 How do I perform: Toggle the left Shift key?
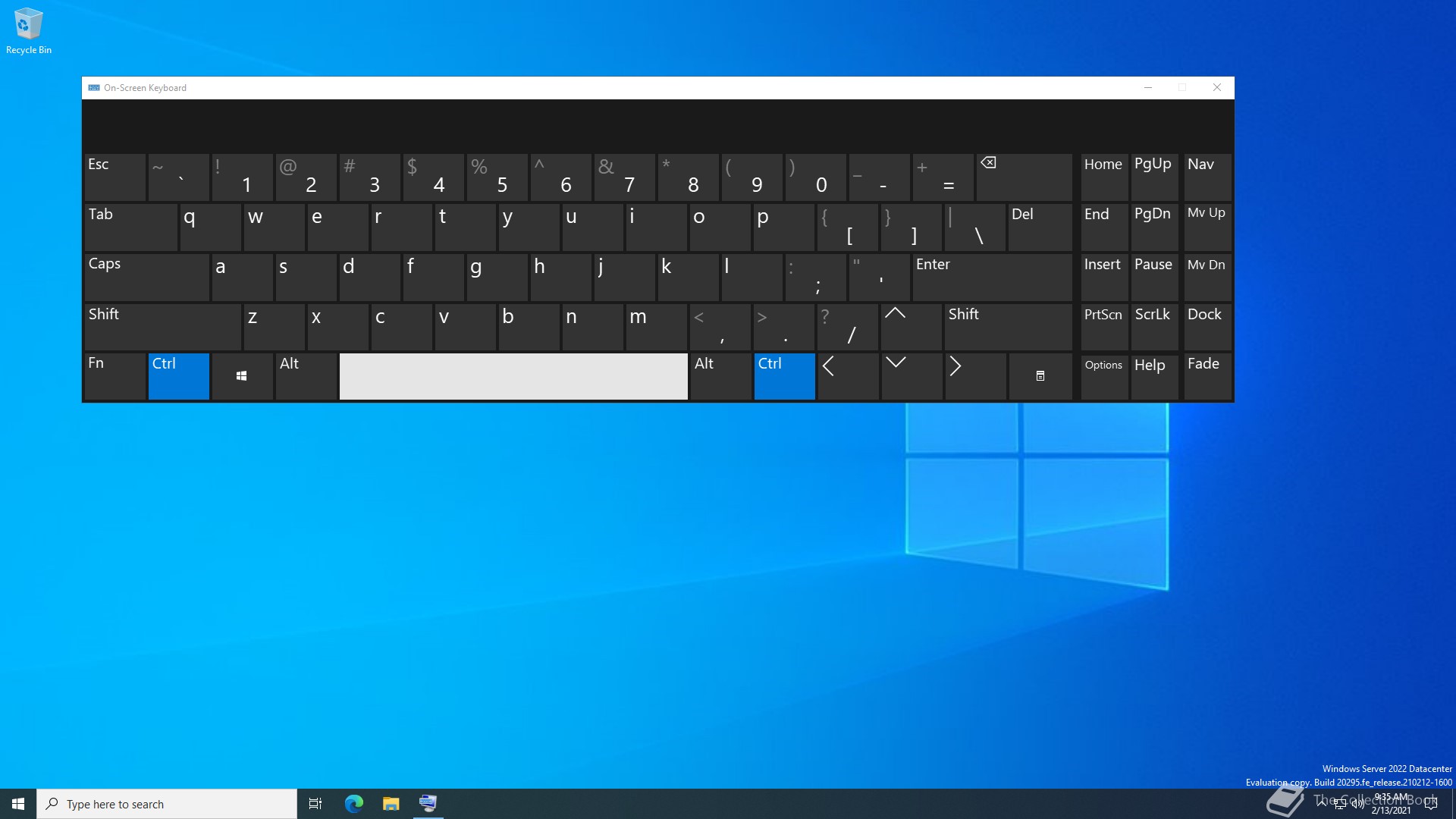(x=162, y=327)
